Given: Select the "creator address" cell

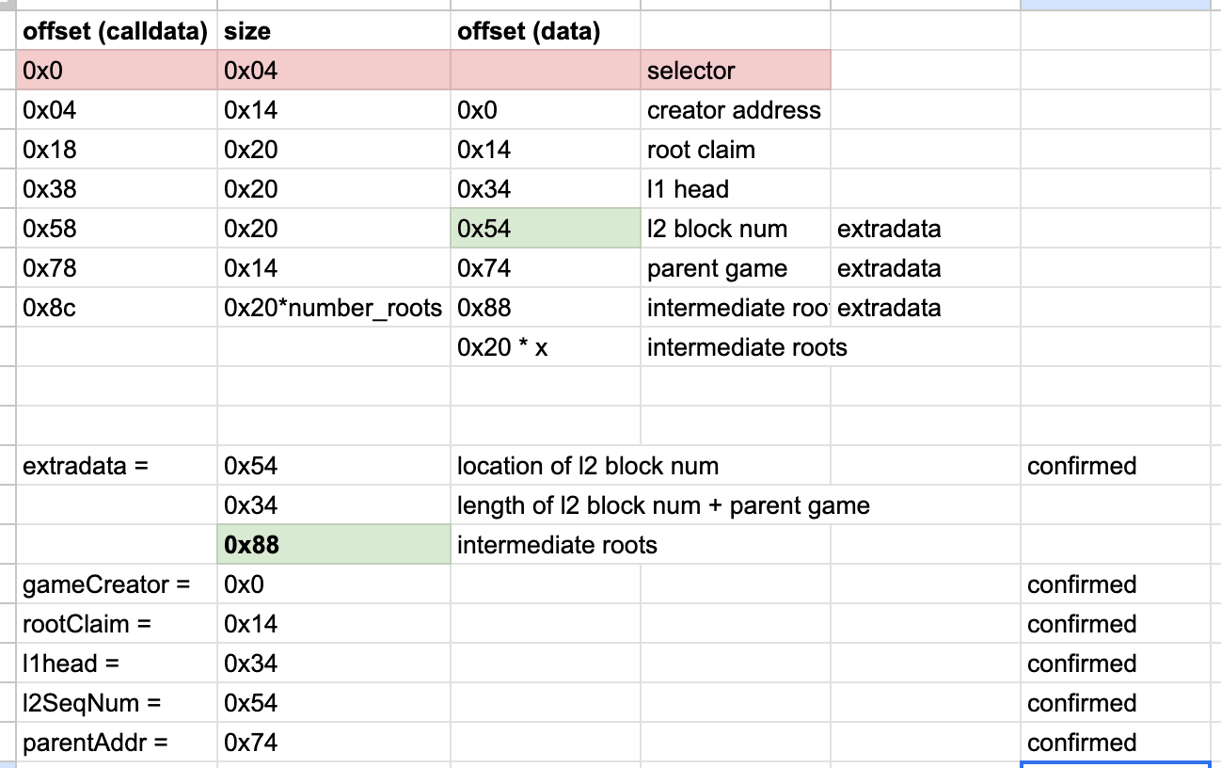Looking at the screenshot, I should [x=735, y=110].
